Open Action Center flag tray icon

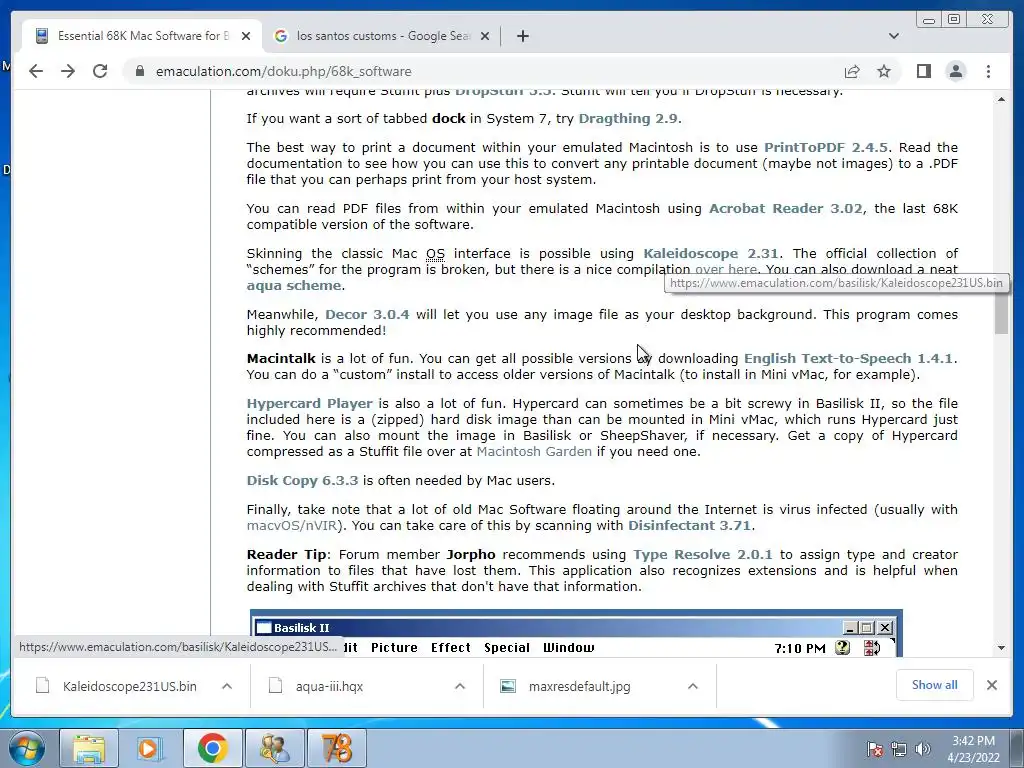(x=874, y=749)
